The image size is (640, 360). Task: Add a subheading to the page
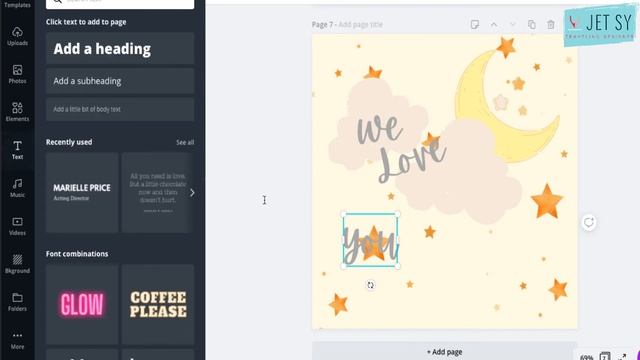click(x=120, y=81)
